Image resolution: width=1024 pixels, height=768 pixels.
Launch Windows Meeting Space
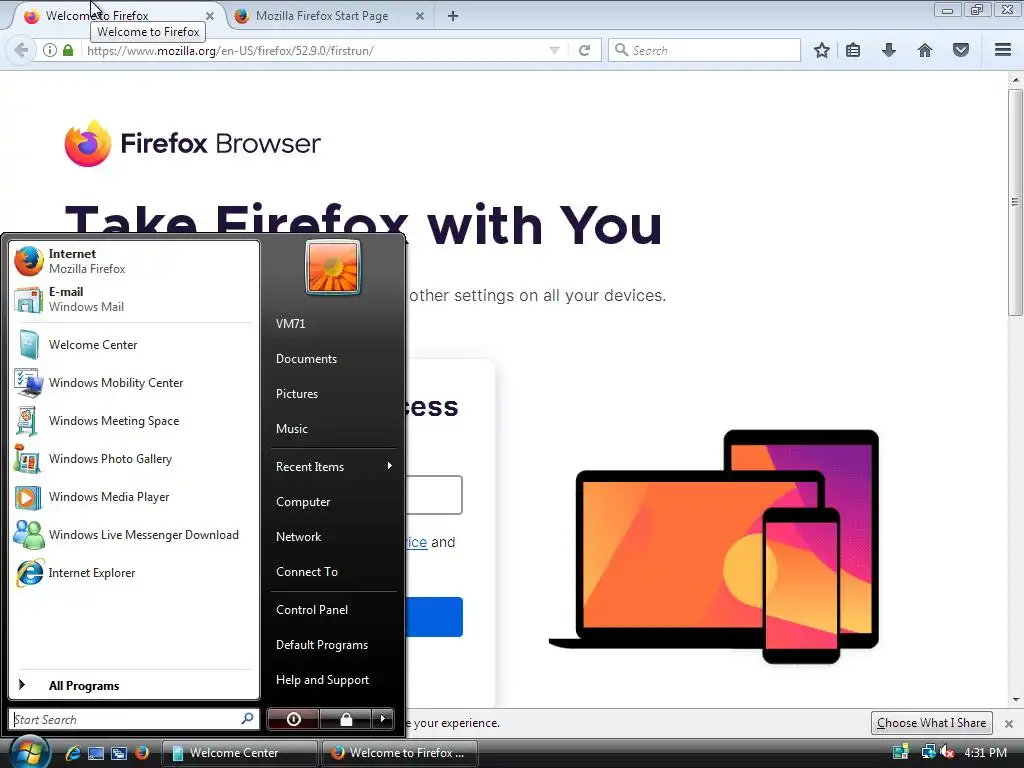coord(134,421)
